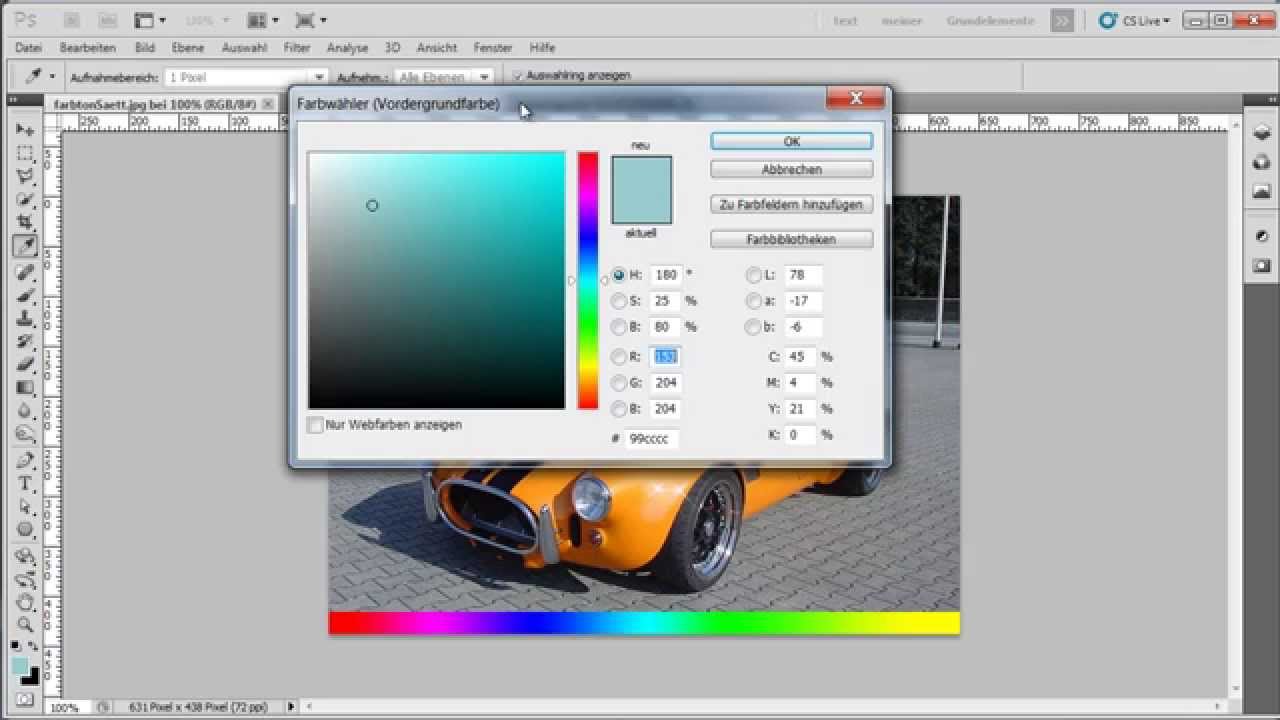Open the Layers panel icon in right dock
This screenshot has height=720, width=1280.
click(1262, 131)
